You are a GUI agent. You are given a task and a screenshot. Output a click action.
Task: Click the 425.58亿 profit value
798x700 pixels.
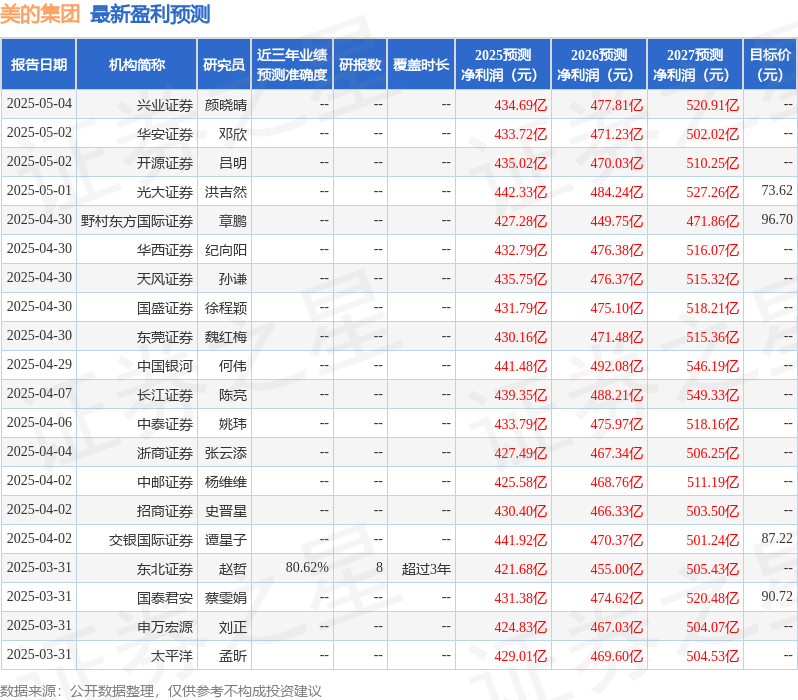tap(521, 483)
